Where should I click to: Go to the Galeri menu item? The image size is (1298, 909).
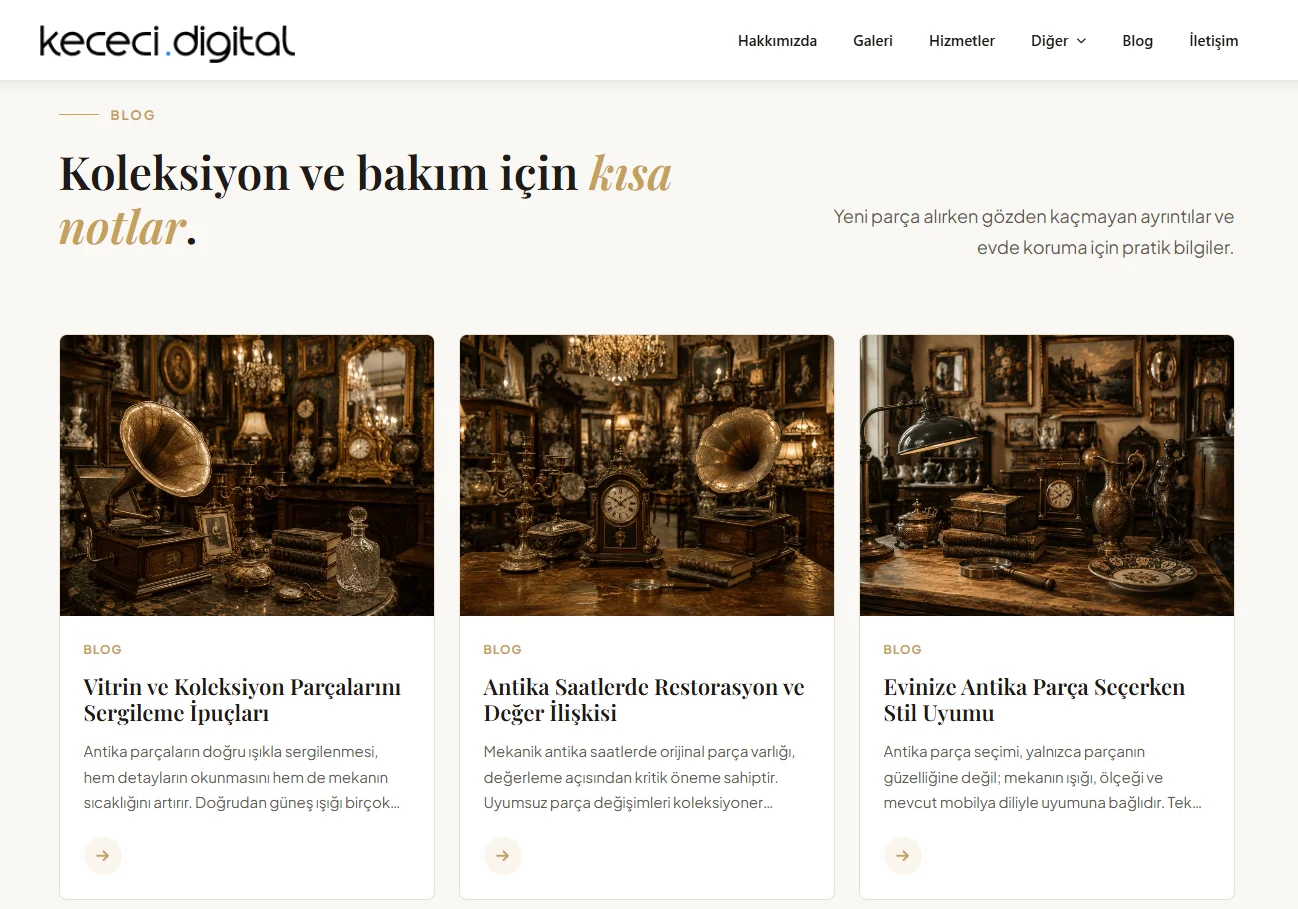pyautogui.click(x=872, y=41)
